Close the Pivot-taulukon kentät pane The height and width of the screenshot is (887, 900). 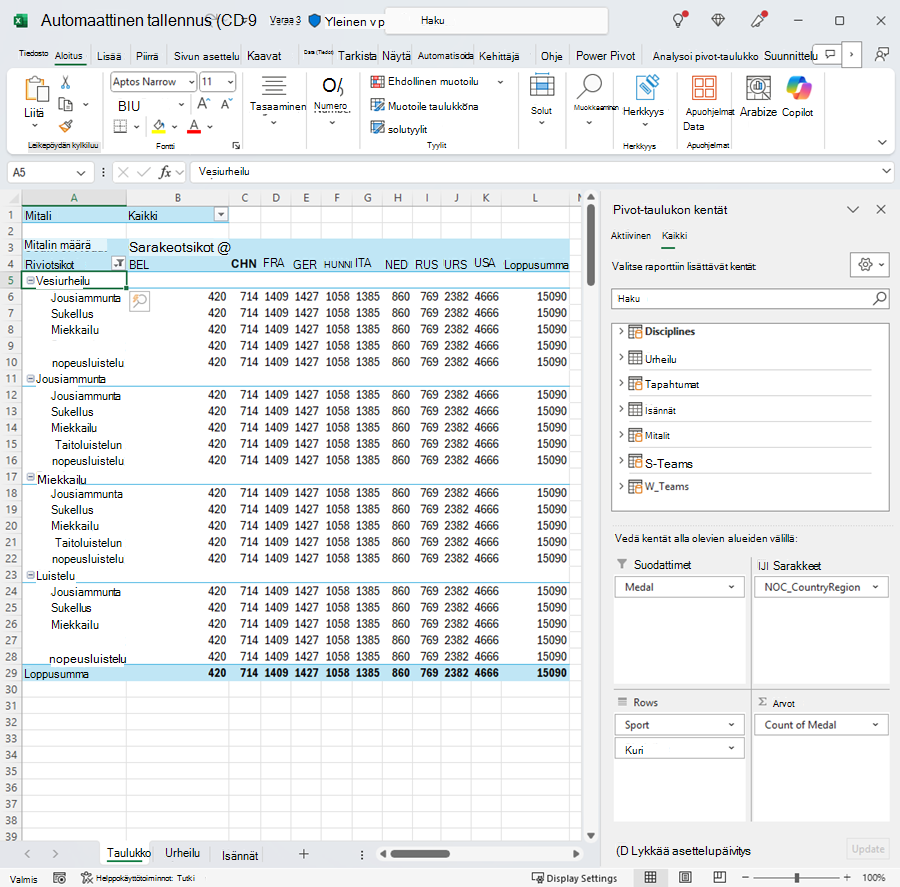tap(881, 210)
